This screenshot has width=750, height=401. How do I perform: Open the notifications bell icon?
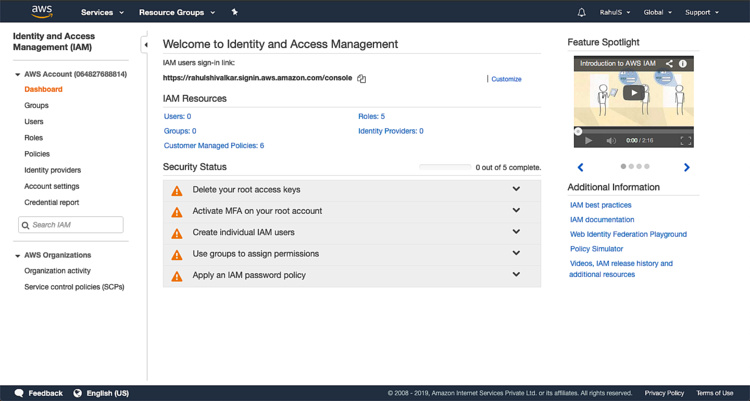pyautogui.click(x=582, y=13)
